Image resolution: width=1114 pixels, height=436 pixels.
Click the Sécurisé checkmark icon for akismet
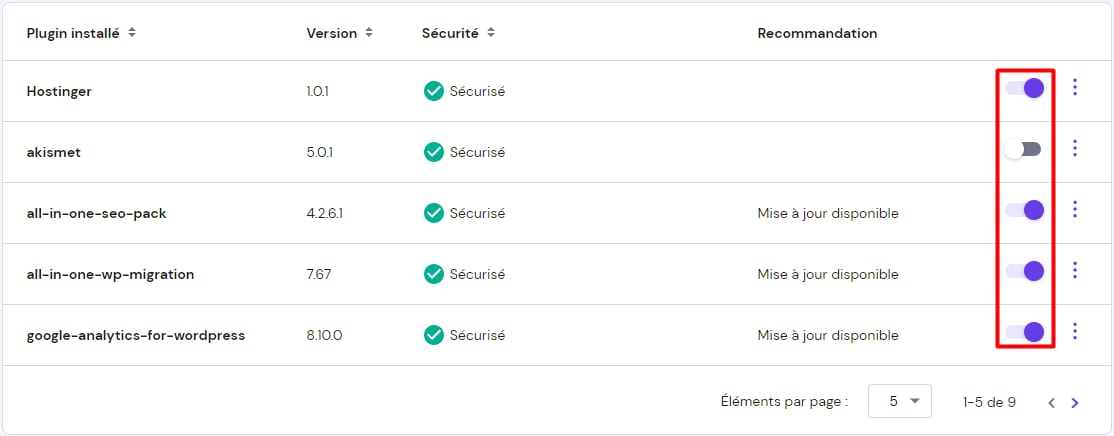point(433,152)
